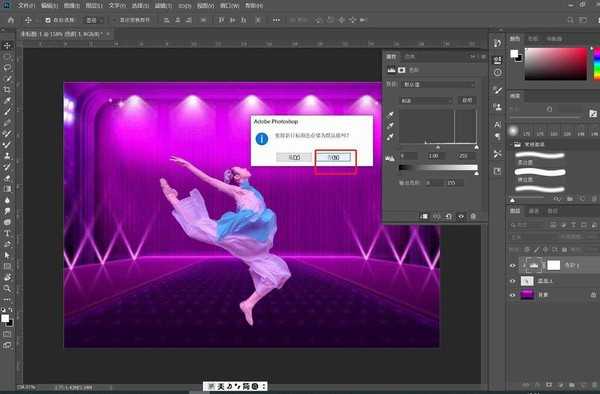Viewport: 600px width, 394px height.
Task: Select the Zoom tool in toolbar
Action: pos(7,289)
